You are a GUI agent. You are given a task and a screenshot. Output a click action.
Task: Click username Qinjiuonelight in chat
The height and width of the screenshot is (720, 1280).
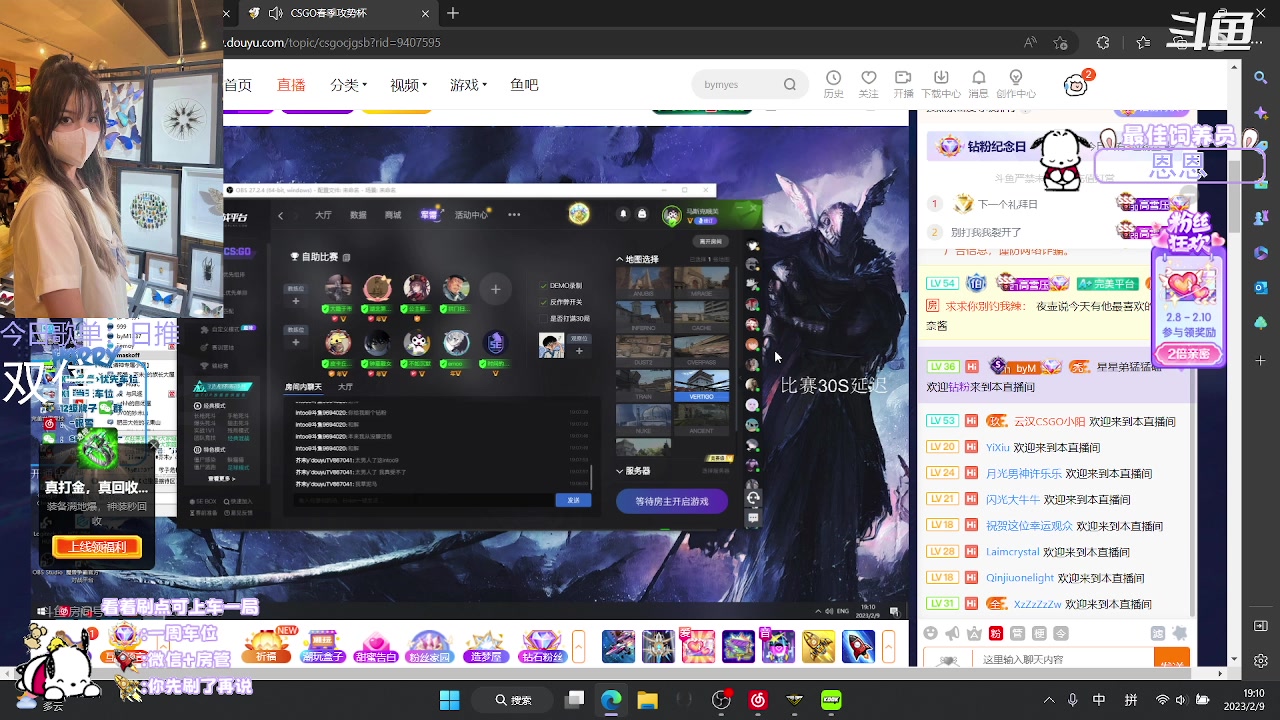pos(1020,578)
